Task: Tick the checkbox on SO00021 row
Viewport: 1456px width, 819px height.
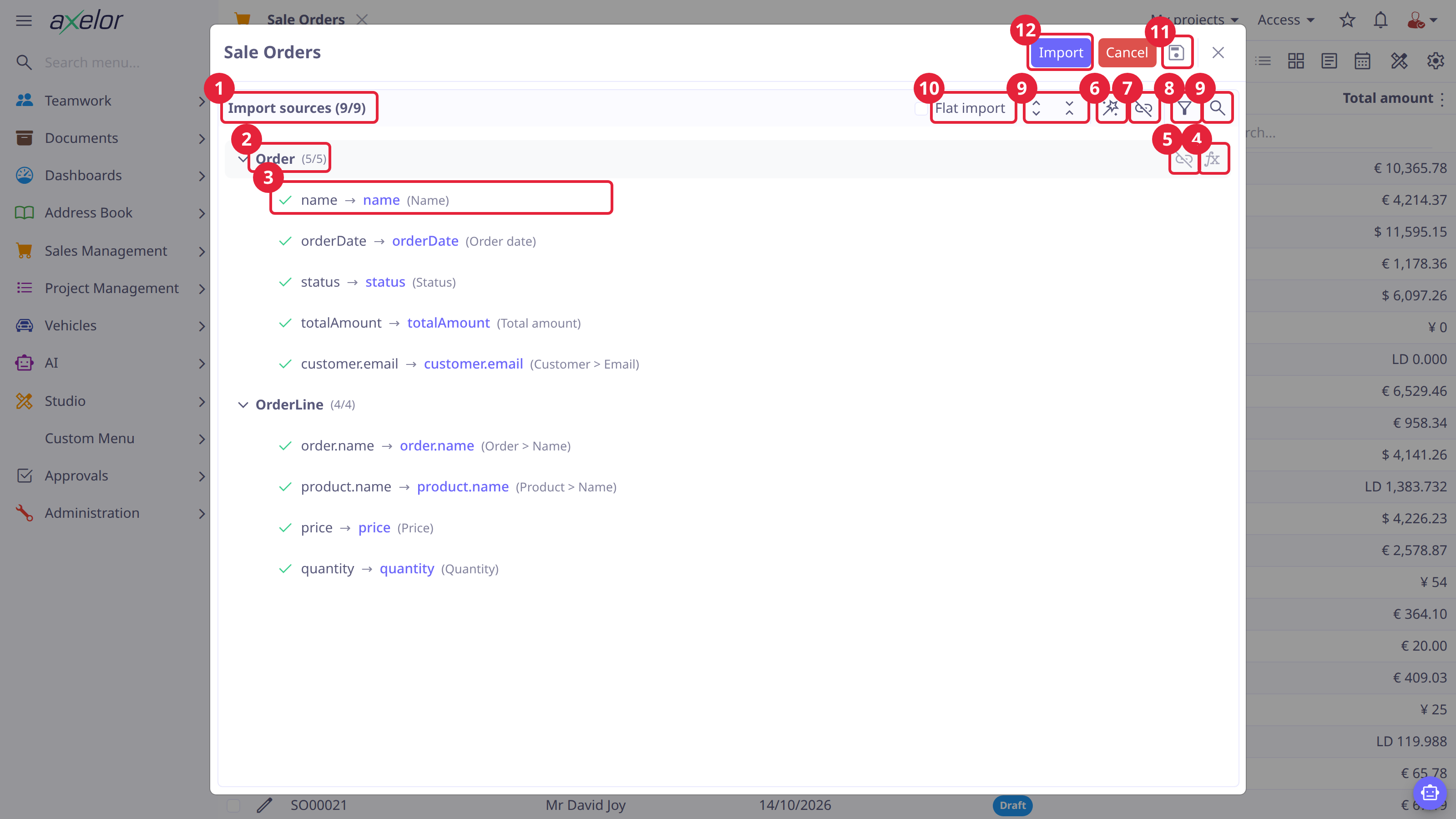Action: [233, 805]
